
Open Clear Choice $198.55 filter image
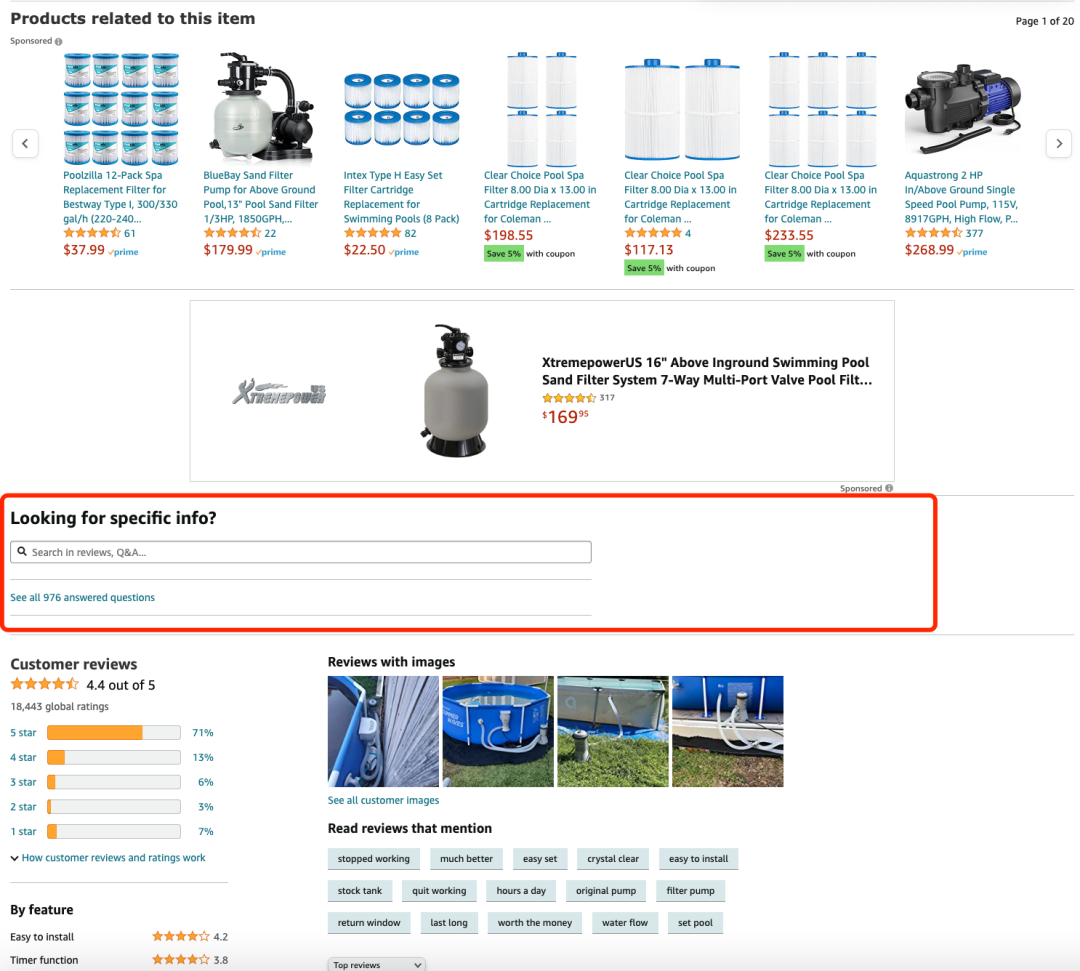click(x=542, y=109)
